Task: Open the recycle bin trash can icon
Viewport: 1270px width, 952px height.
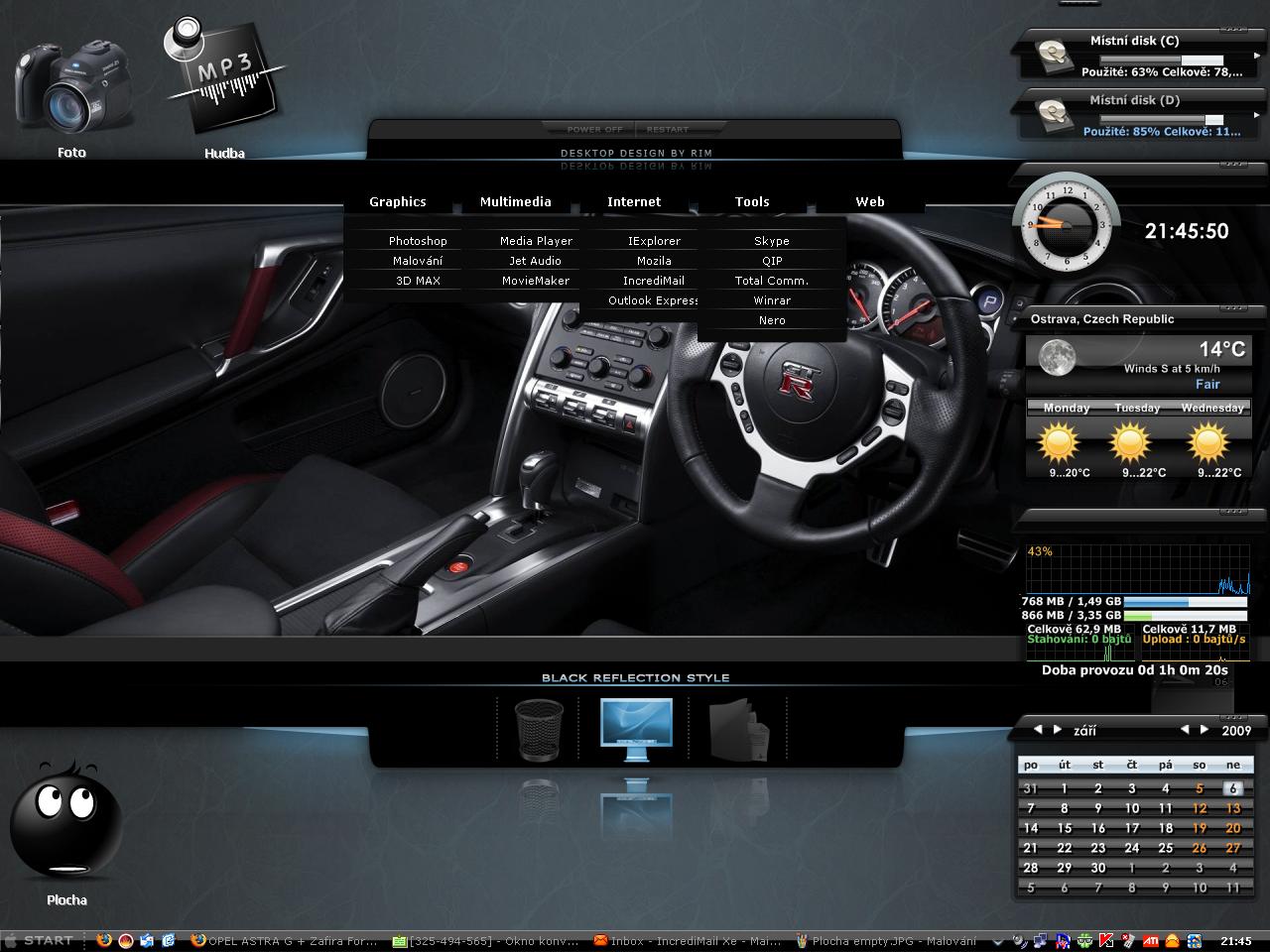Action: (539, 729)
